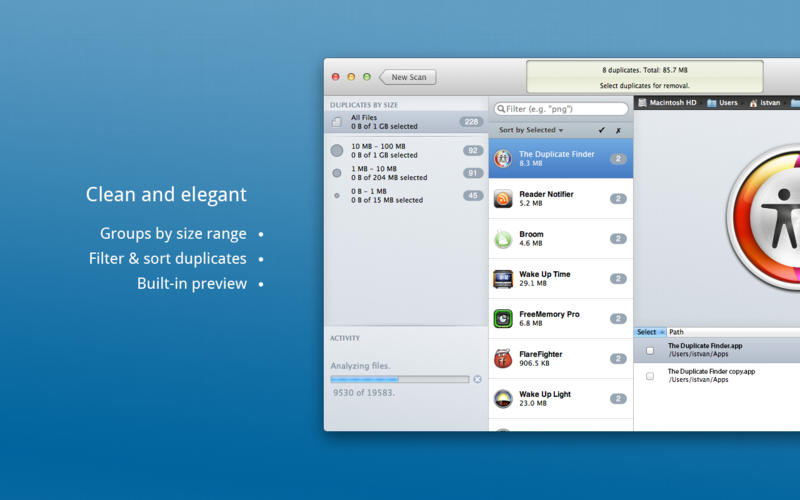Select the FreeMemory Pro icon
The image size is (800, 500).
pos(503,318)
